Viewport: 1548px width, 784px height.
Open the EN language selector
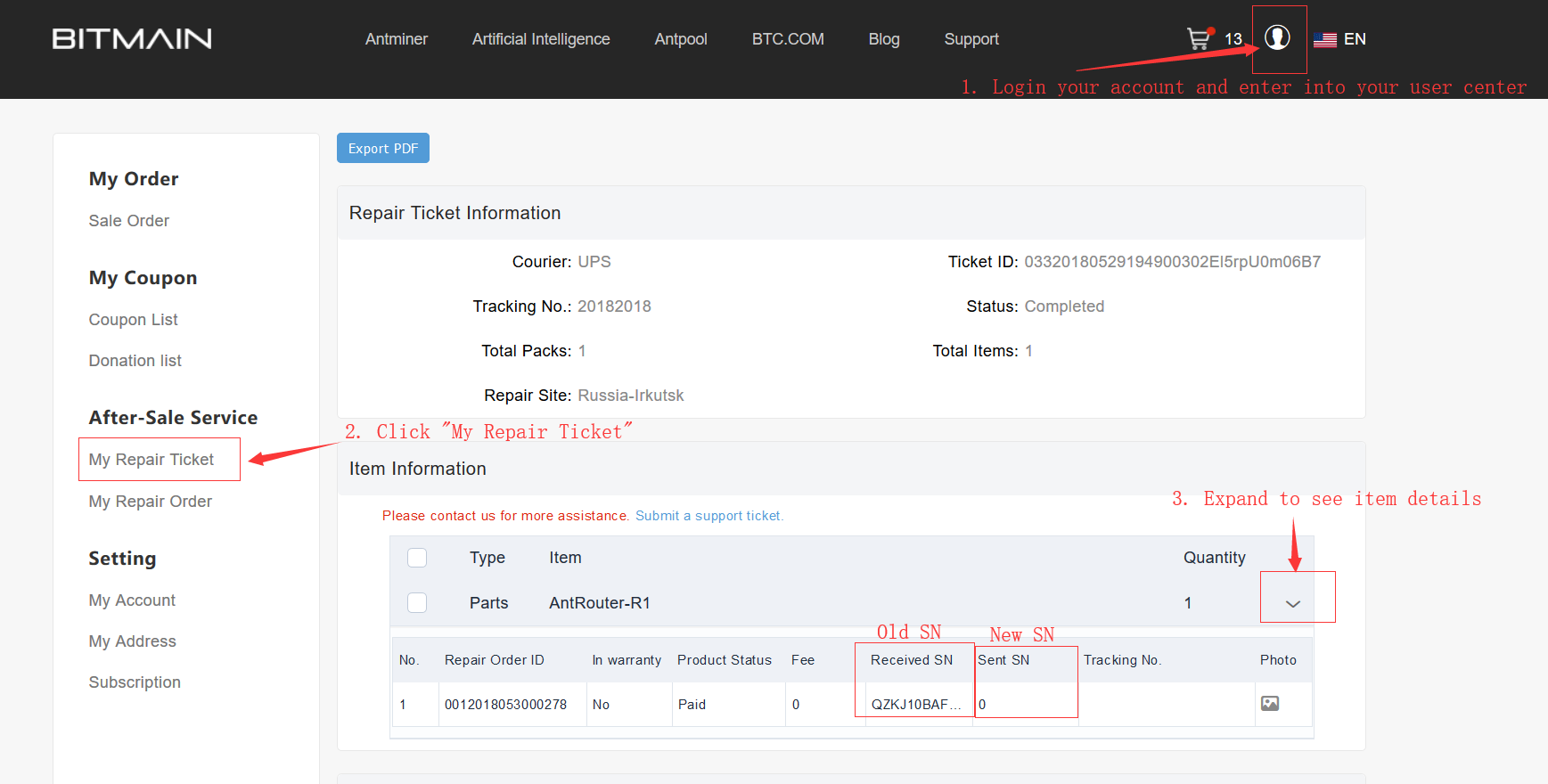pyautogui.click(x=1355, y=39)
